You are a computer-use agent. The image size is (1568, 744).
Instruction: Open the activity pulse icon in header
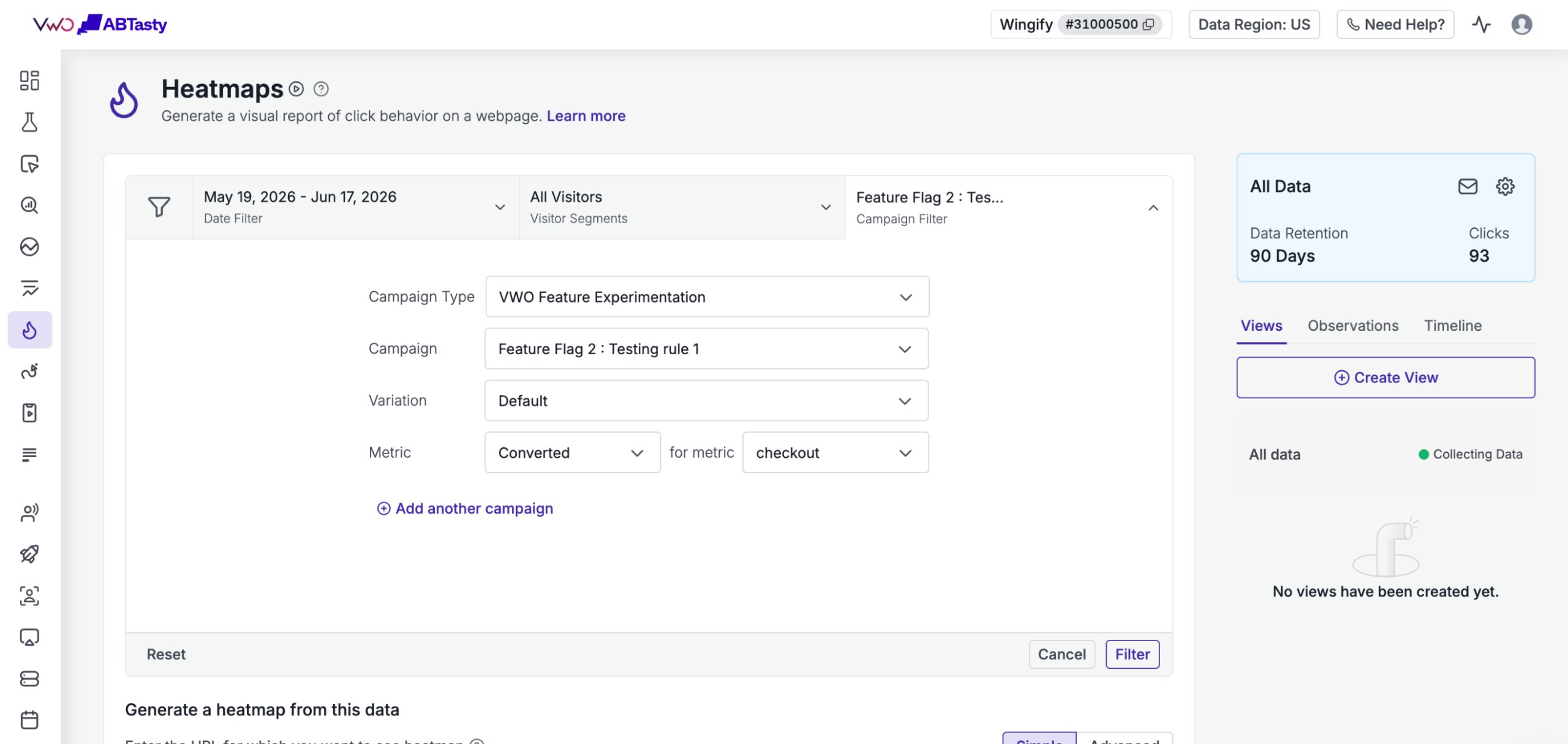[1481, 25]
